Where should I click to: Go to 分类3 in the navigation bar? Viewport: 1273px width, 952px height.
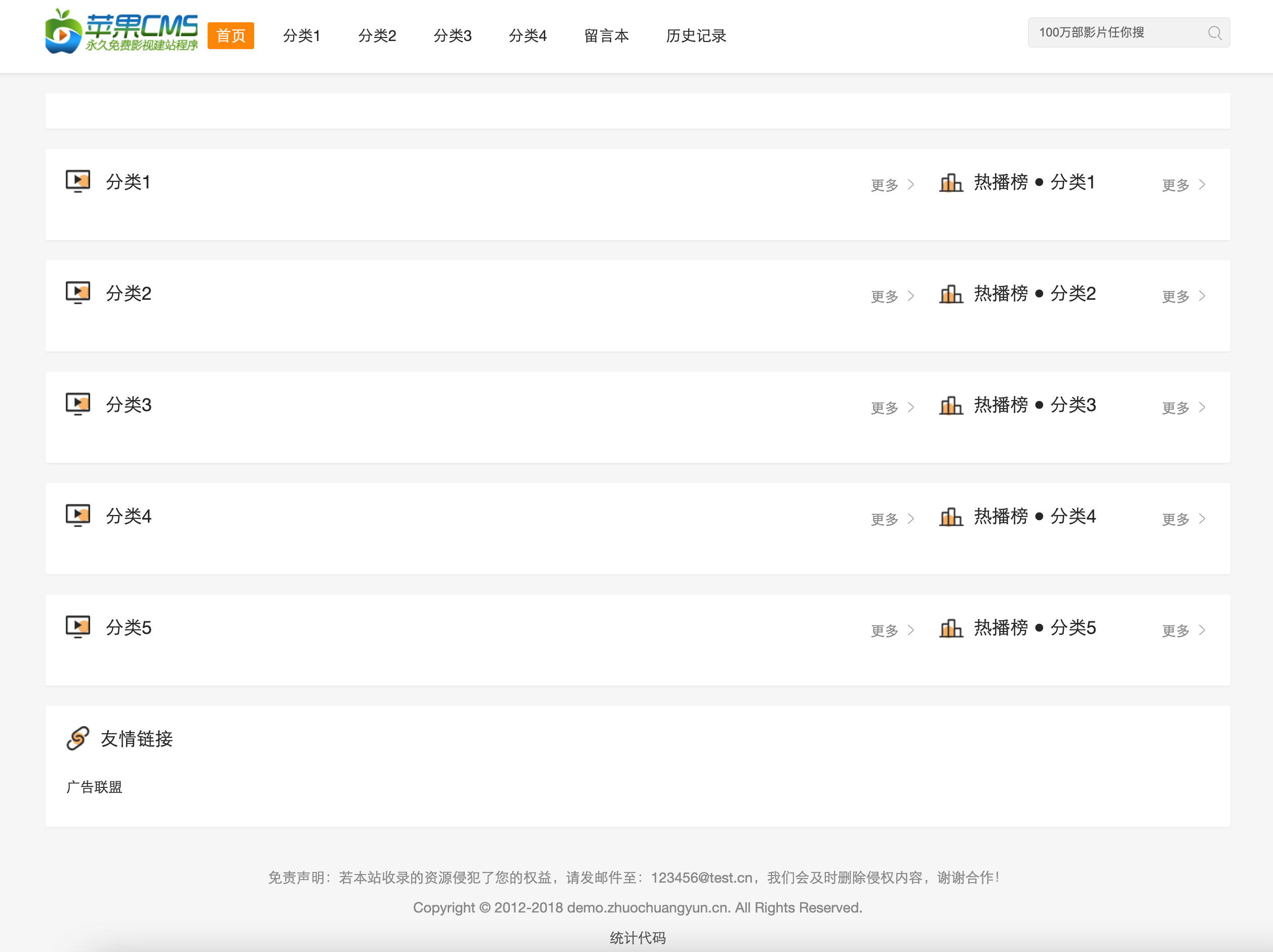(452, 35)
